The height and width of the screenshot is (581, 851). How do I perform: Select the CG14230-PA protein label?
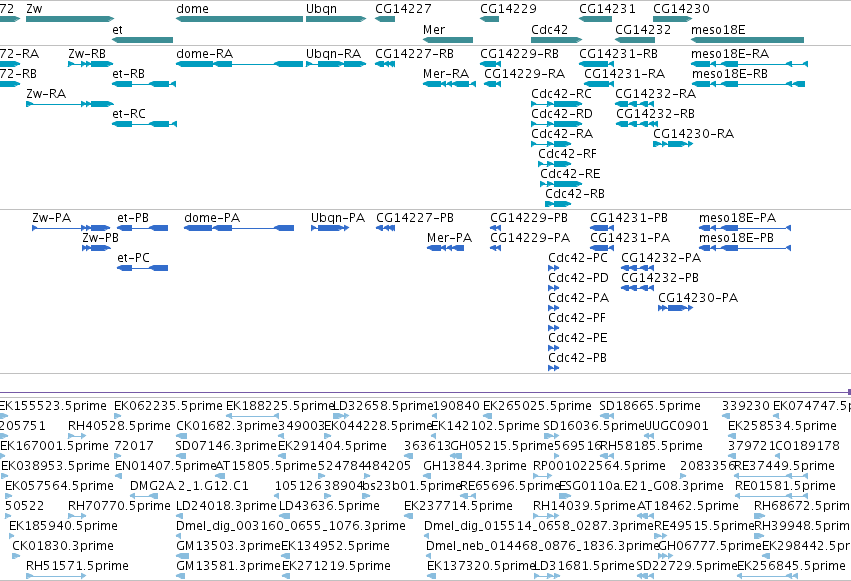698,298
